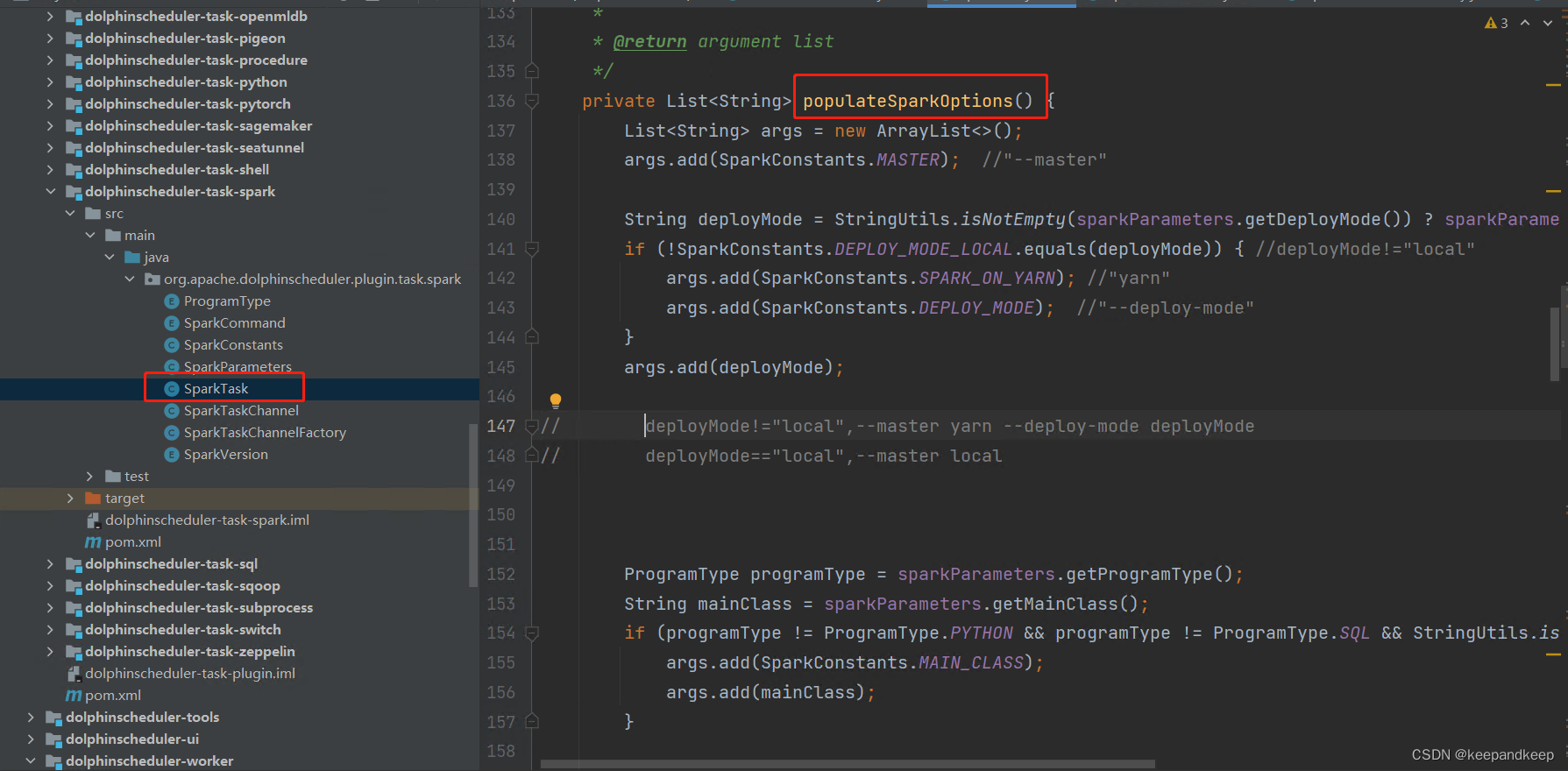Select dolphinscheduler-task-switch module
This screenshot has height=771, width=1568.
[183, 630]
